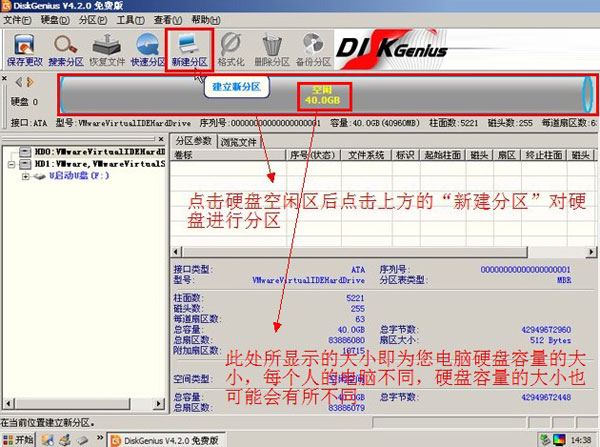This screenshot has width=600, height=447.
Task: Switch to the 浏览文件 tab
Action: (x=238, y=142)
